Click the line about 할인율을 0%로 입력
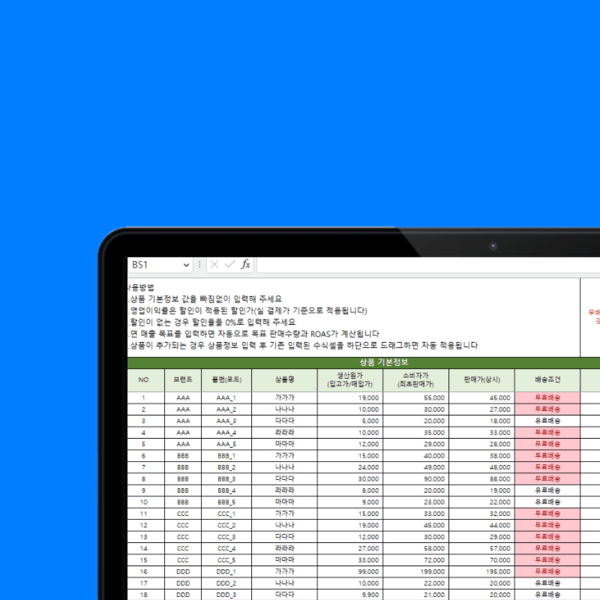 point(212,322)
